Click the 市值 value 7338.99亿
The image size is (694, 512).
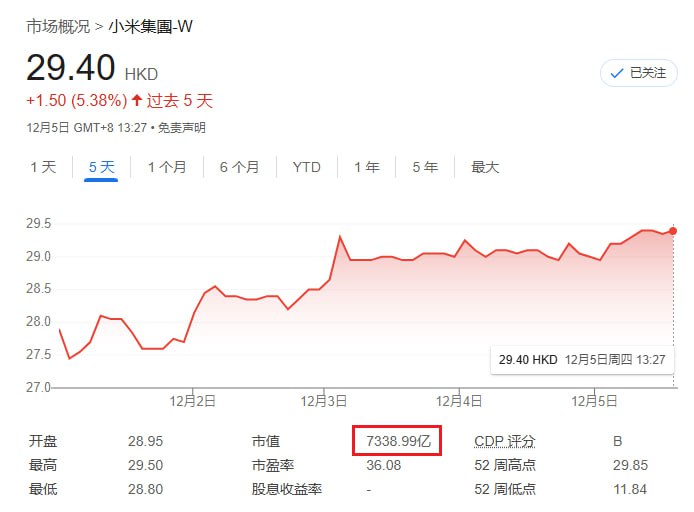(398, 441)
